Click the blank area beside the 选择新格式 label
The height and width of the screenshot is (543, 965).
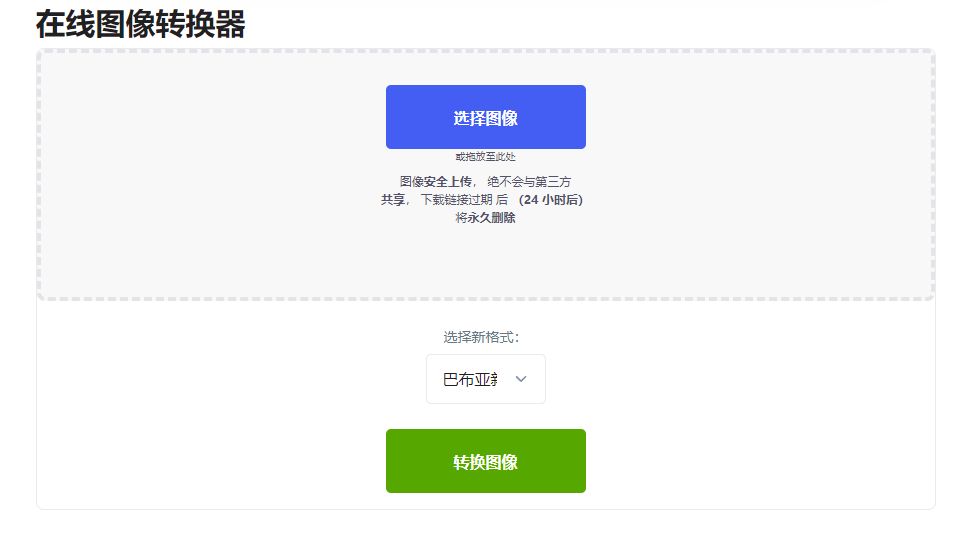pos(677,337)
